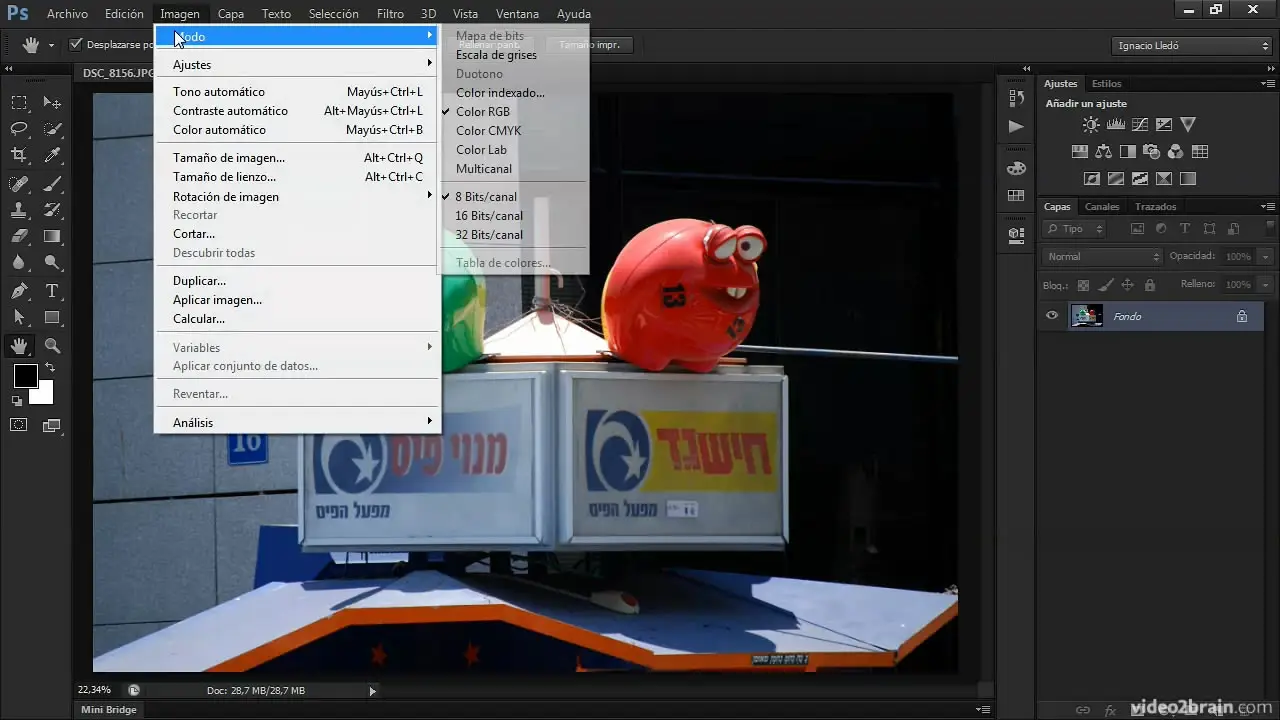Open the Archivo menu
The height and width of the screenshot is (720, 1280).
(x=67, y=14)
